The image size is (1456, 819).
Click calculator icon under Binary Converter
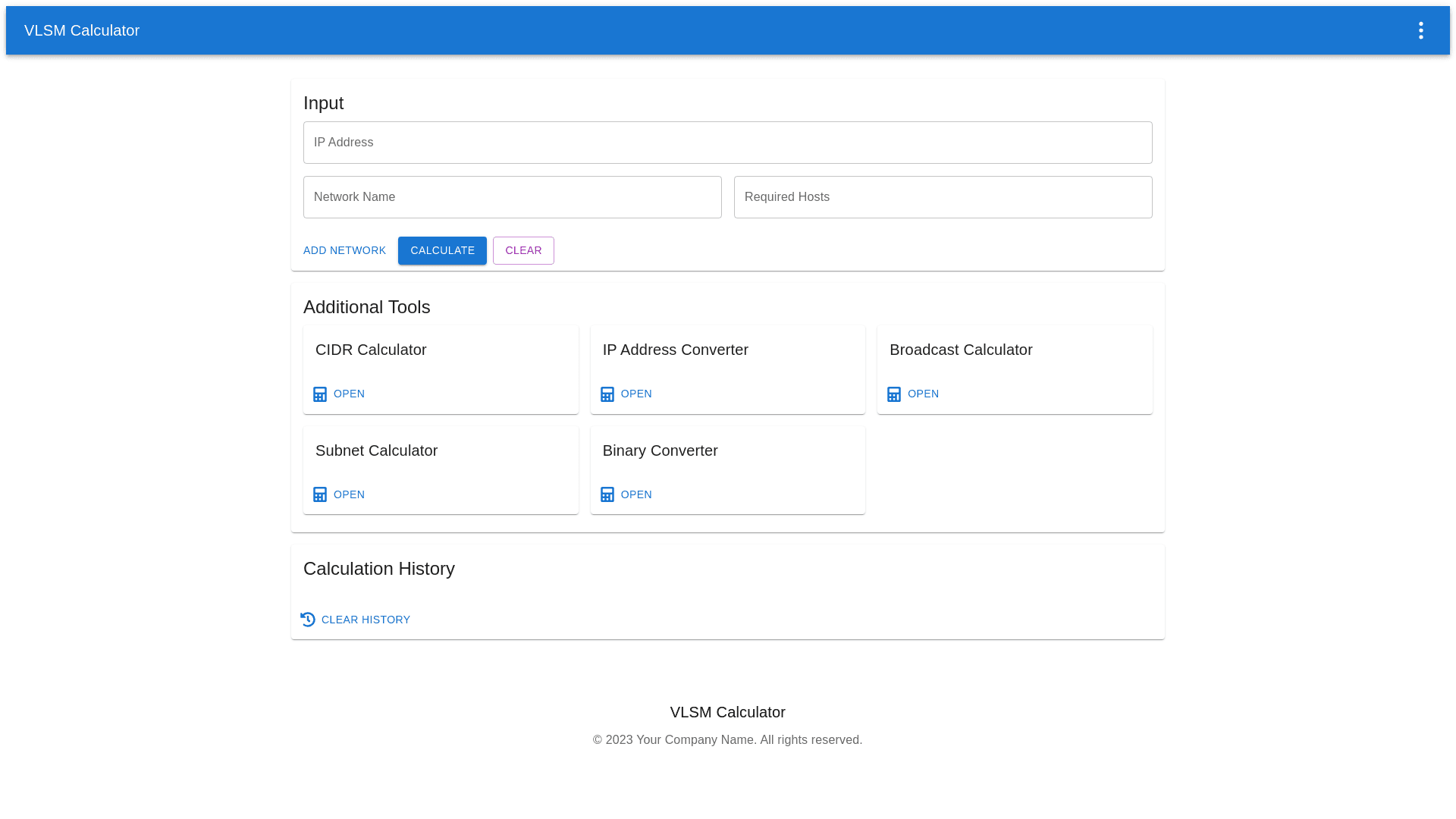coord(607,495)
